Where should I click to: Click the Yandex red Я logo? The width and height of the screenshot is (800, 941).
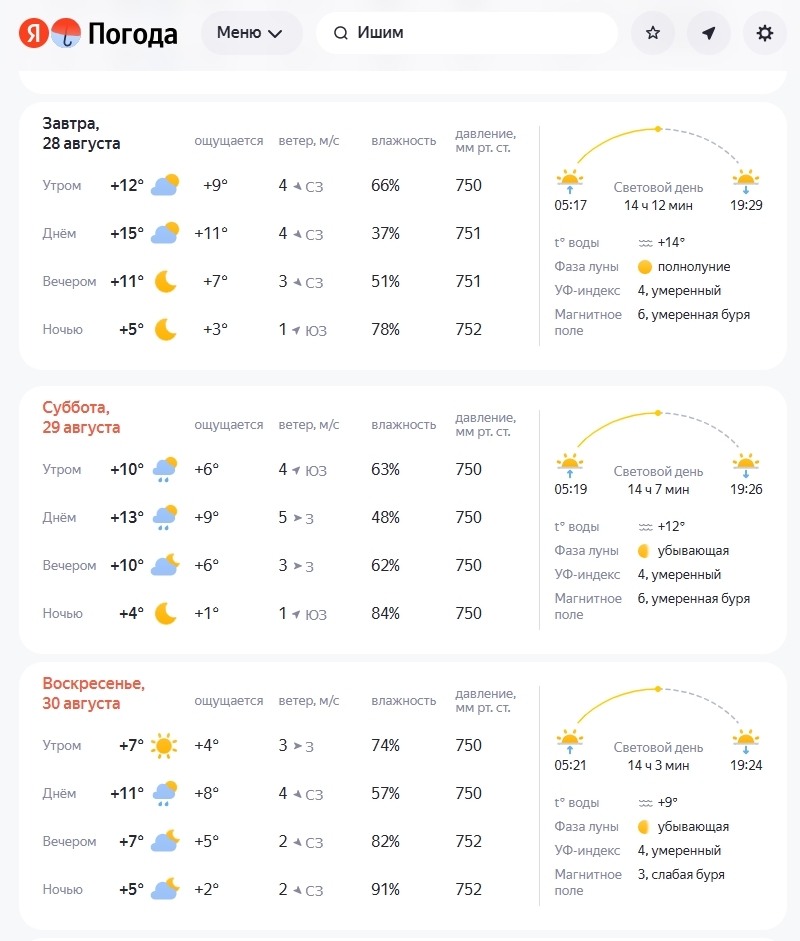click(x=34, y=33)
